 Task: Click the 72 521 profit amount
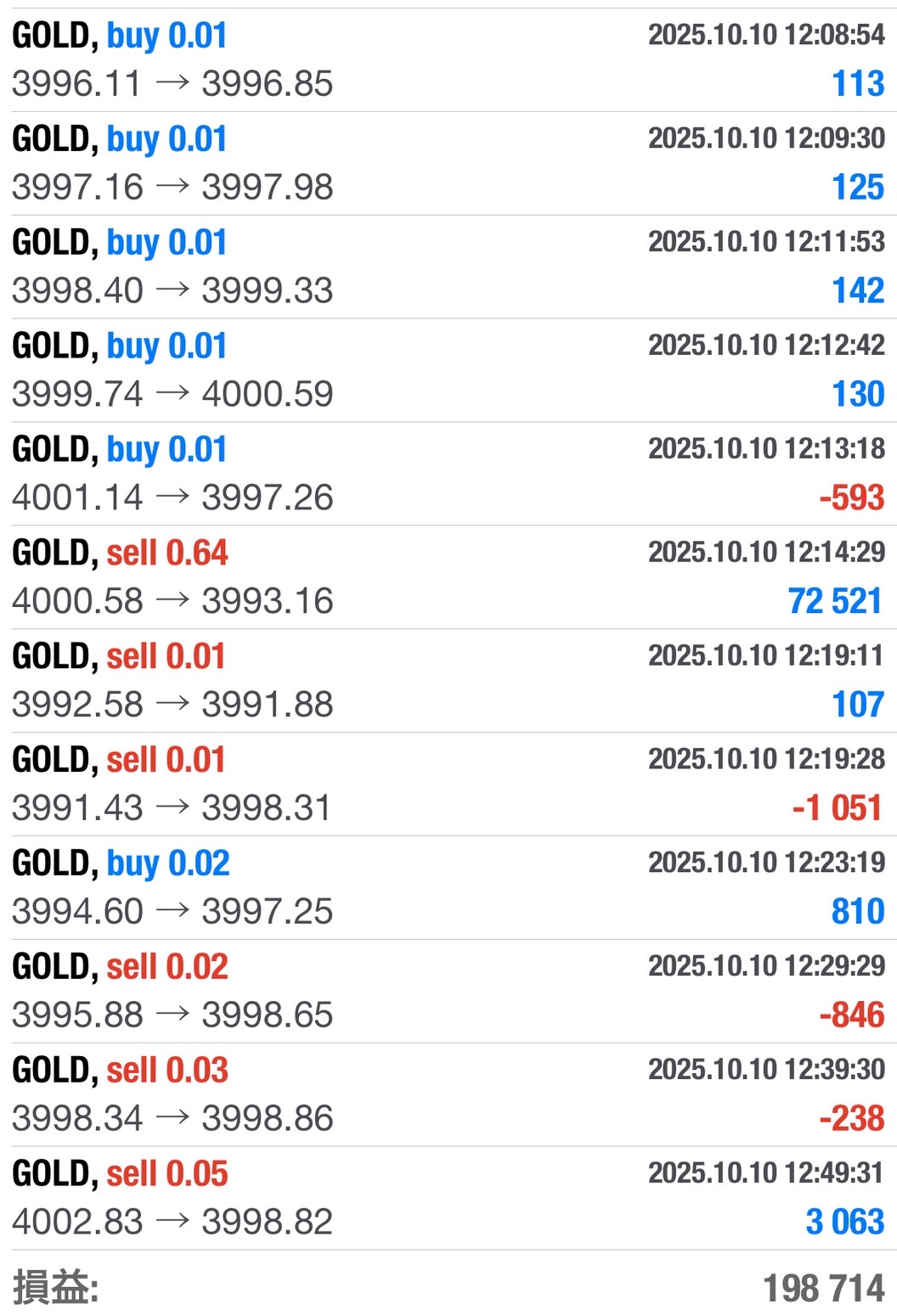pos(835,601)
